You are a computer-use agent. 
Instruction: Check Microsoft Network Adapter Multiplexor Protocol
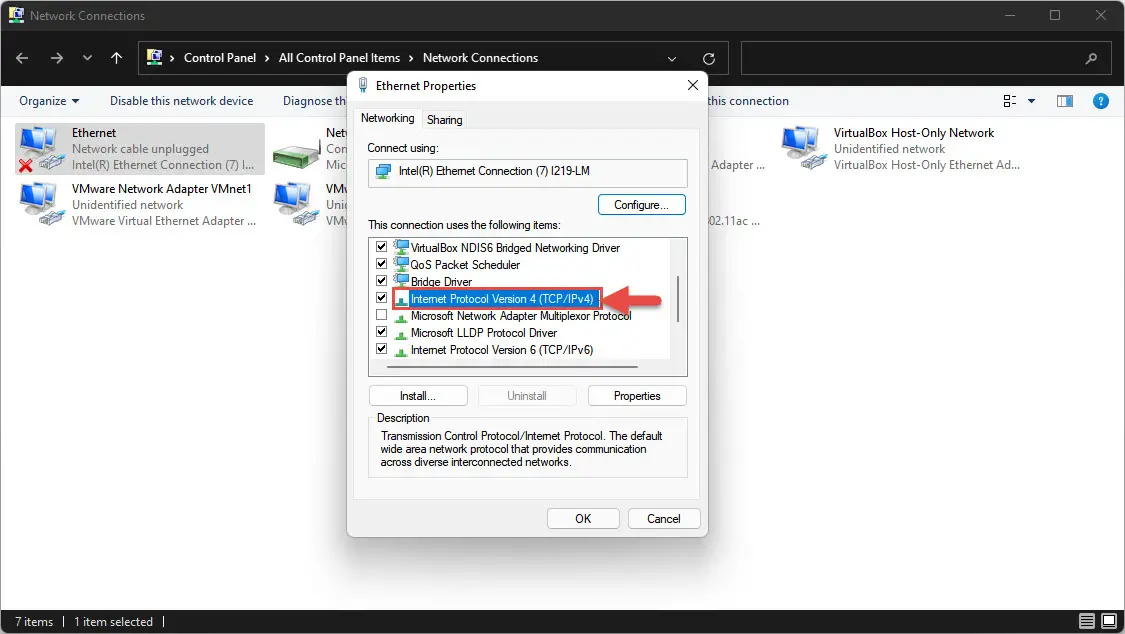[x=382, y=315]
